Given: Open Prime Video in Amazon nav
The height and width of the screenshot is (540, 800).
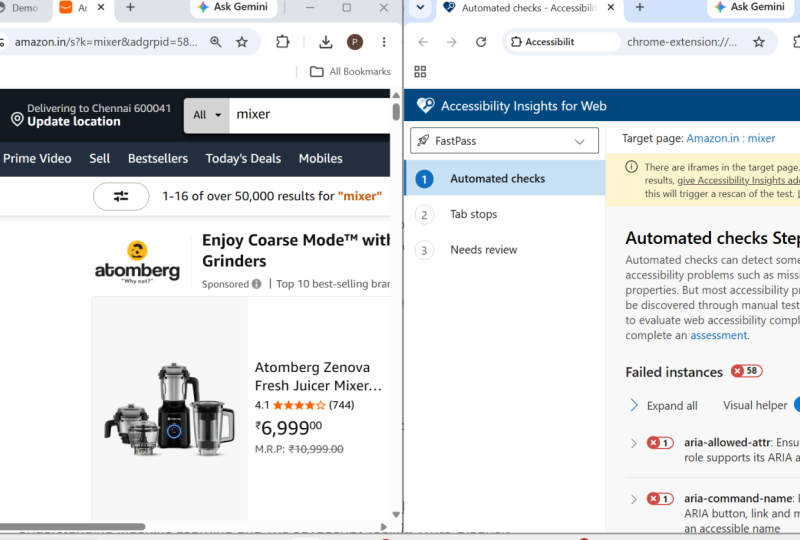Looking at the screenshot, I should (37, 159).
